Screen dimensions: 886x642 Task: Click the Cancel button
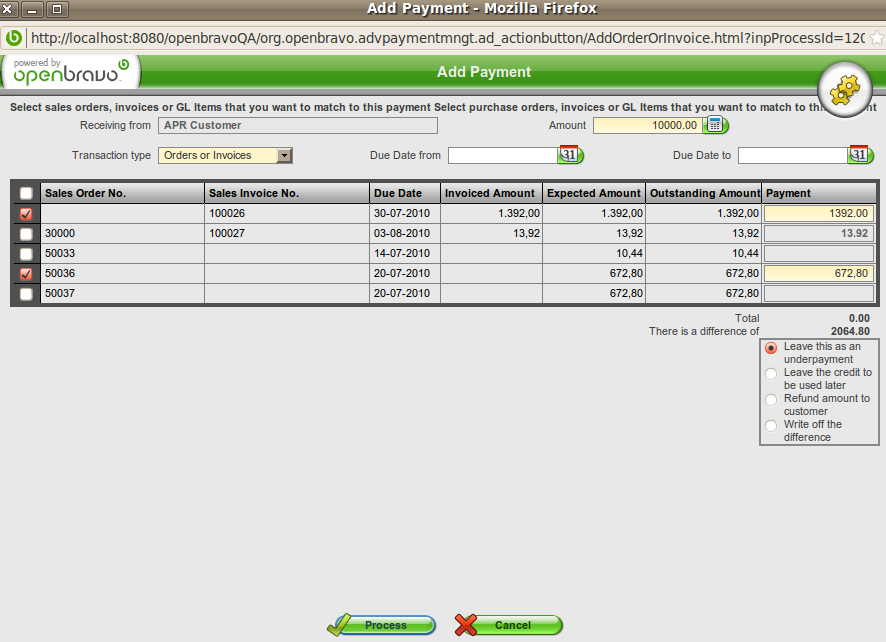point(508,625)
